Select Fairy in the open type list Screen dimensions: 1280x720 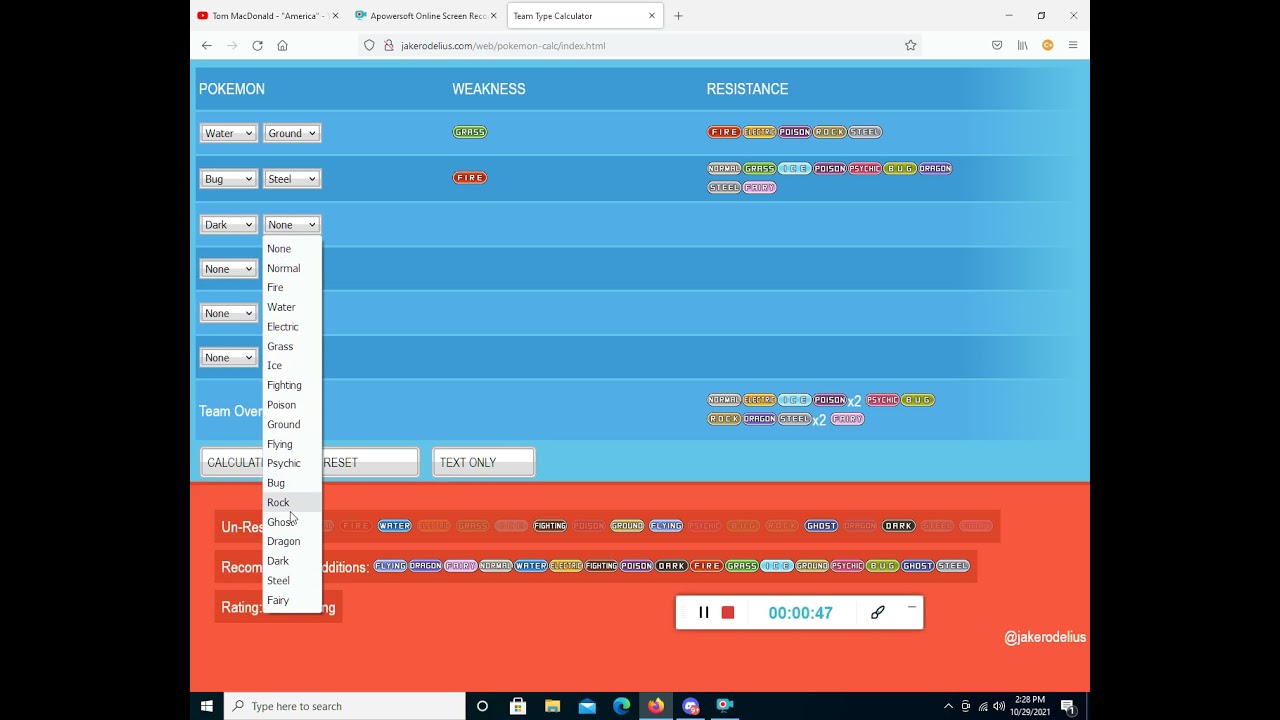[292, 600]
